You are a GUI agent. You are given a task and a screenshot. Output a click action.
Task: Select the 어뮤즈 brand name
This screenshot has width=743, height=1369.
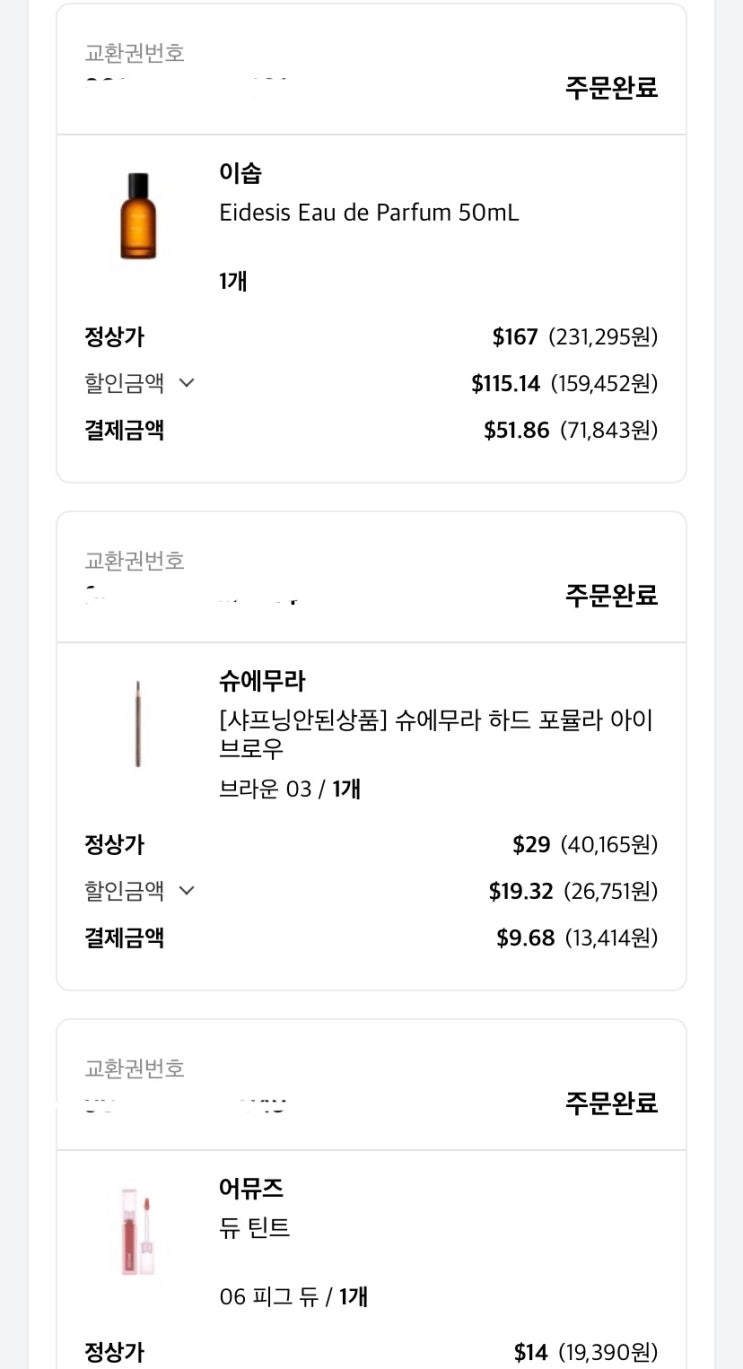[x=251, y=1188]
